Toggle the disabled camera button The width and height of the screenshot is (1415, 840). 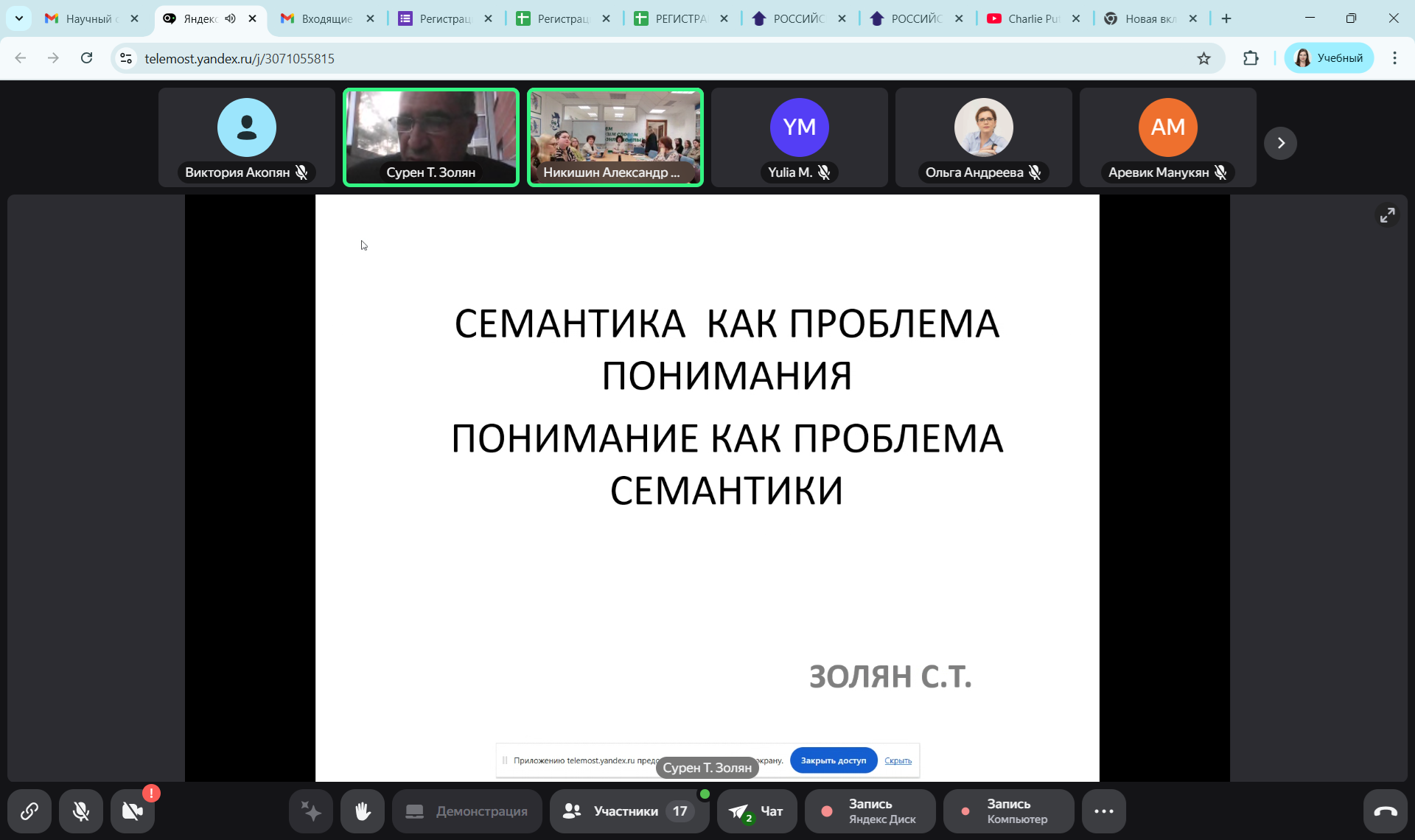tap(133, 811)
